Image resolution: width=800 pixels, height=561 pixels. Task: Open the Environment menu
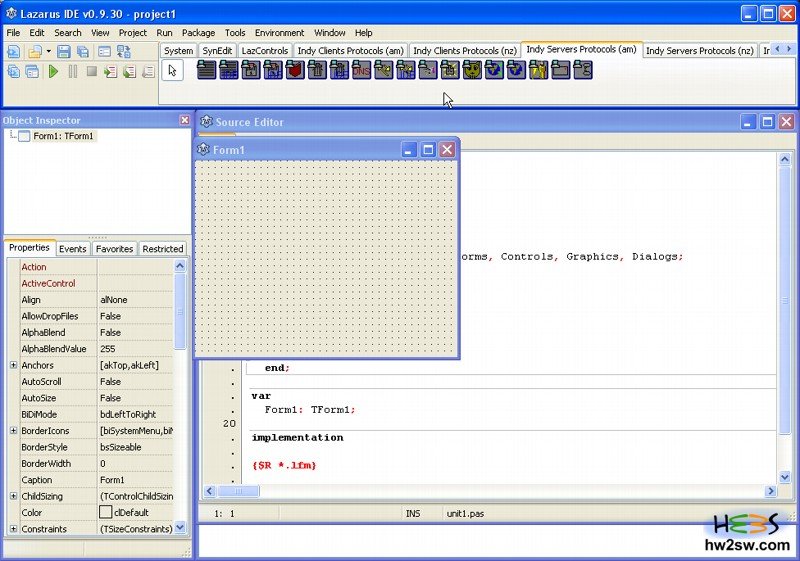pos(280,33)
